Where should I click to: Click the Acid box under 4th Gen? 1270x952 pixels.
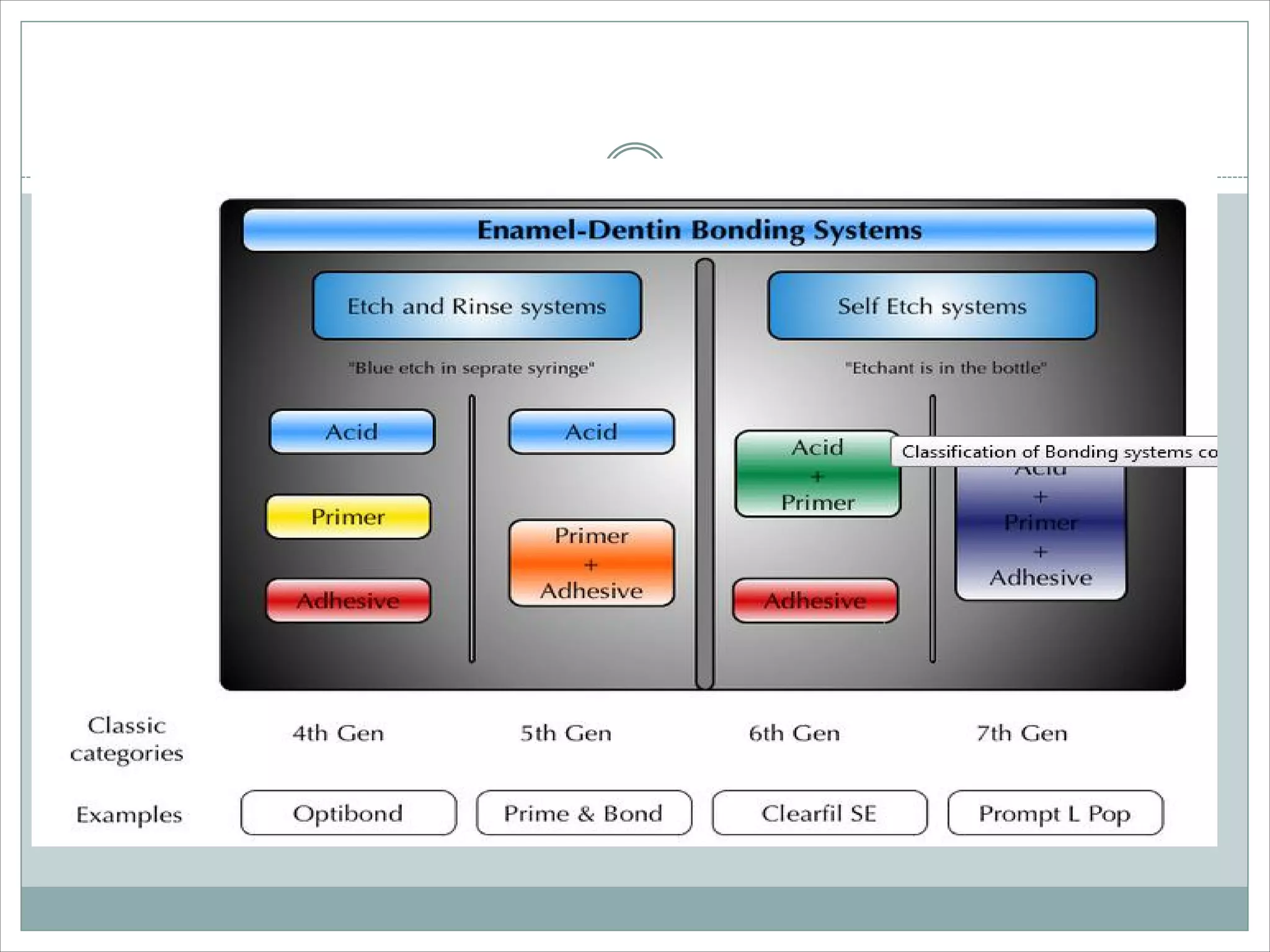click(352, 431)
